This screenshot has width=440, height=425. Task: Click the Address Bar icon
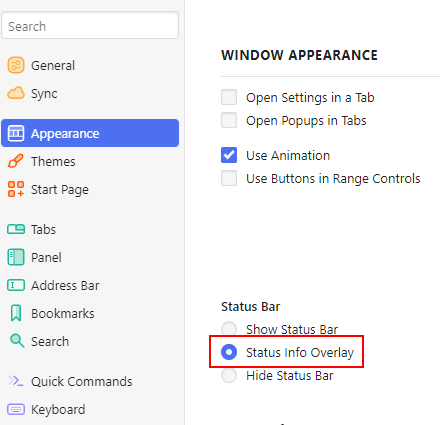point(16,285)
